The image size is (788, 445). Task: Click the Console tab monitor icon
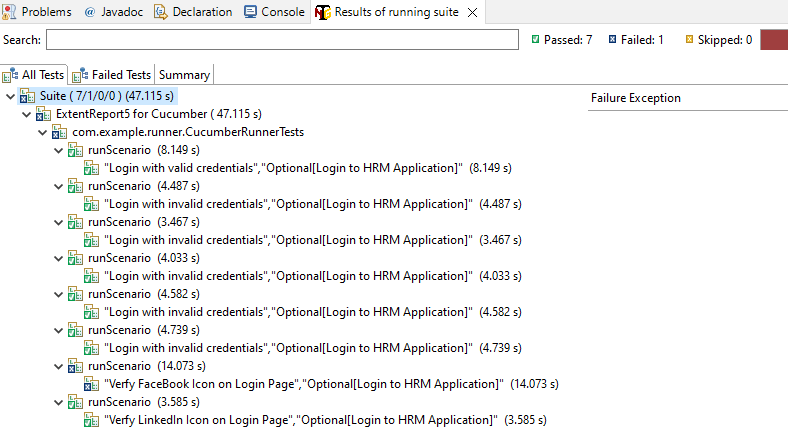click(250, 12)
